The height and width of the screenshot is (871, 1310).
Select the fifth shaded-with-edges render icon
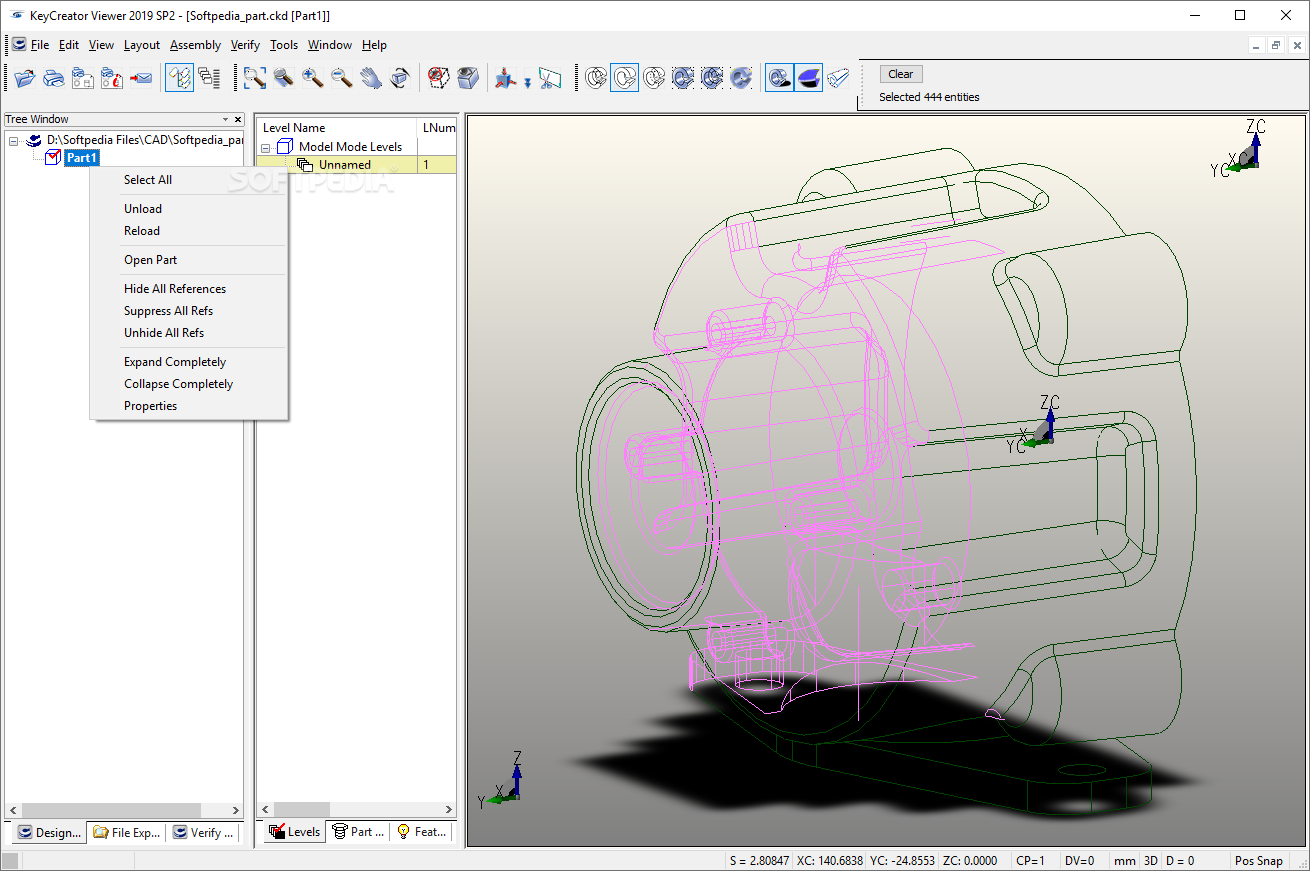point(712,78)
